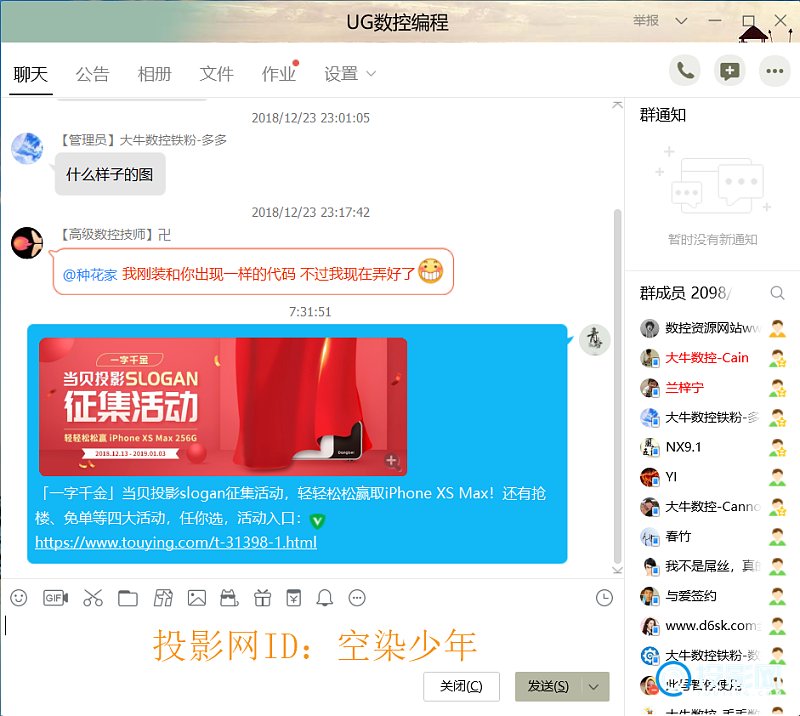Click the picture icon to send an image
Image resolution: width=800 pixels, height=716 pixels.
[x=197, y=598]
